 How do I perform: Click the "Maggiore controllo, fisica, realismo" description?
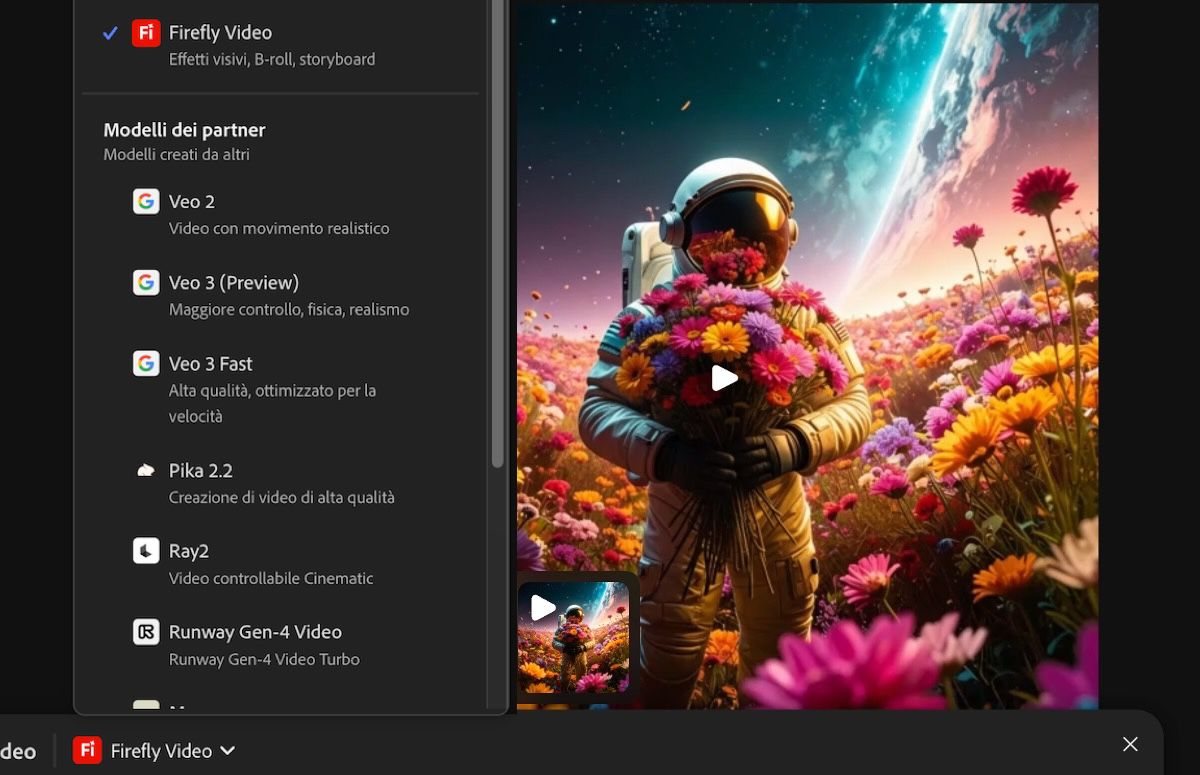coord(289,309)
